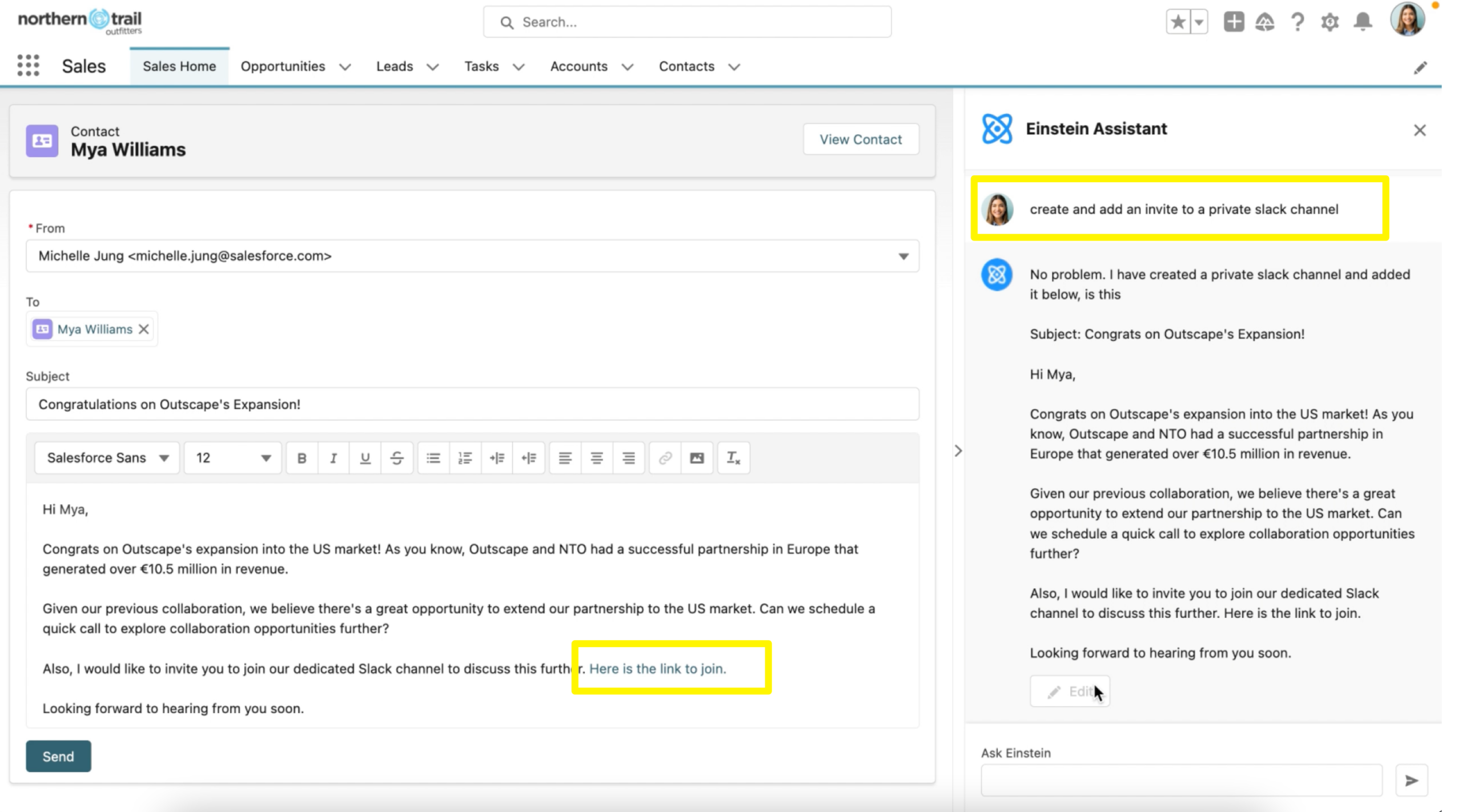Expand the Accounts tab dropdown chevron
The image size is (1462, 812).
coord(627,67)
